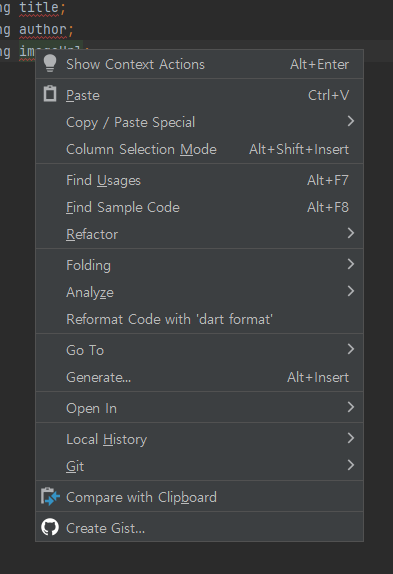
Task: Open the Local History submenu
Action: coord(199,439)
